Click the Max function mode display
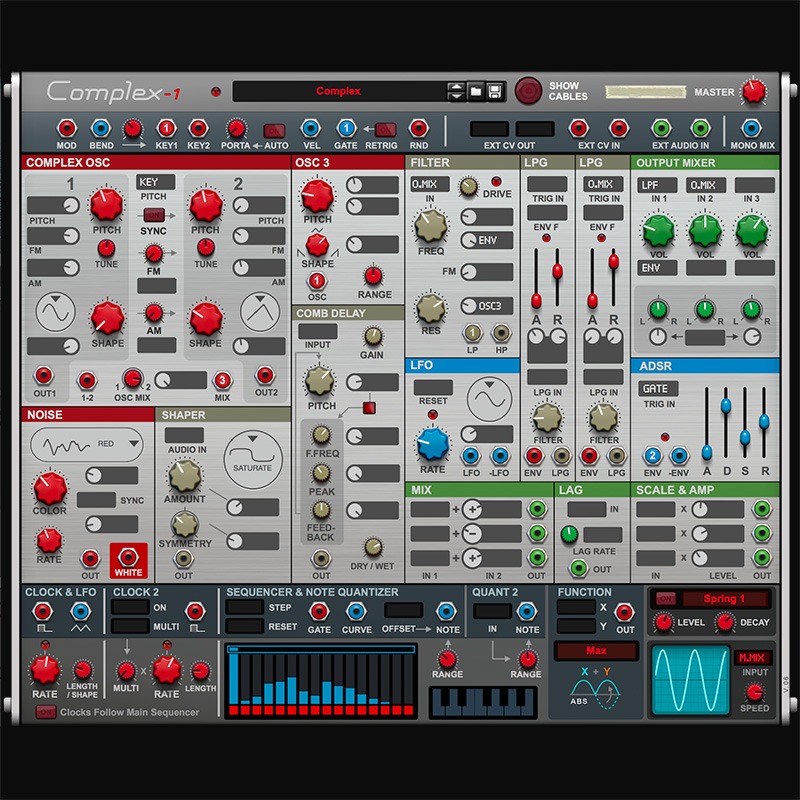 pyautogui.click(x=596, y=651)
